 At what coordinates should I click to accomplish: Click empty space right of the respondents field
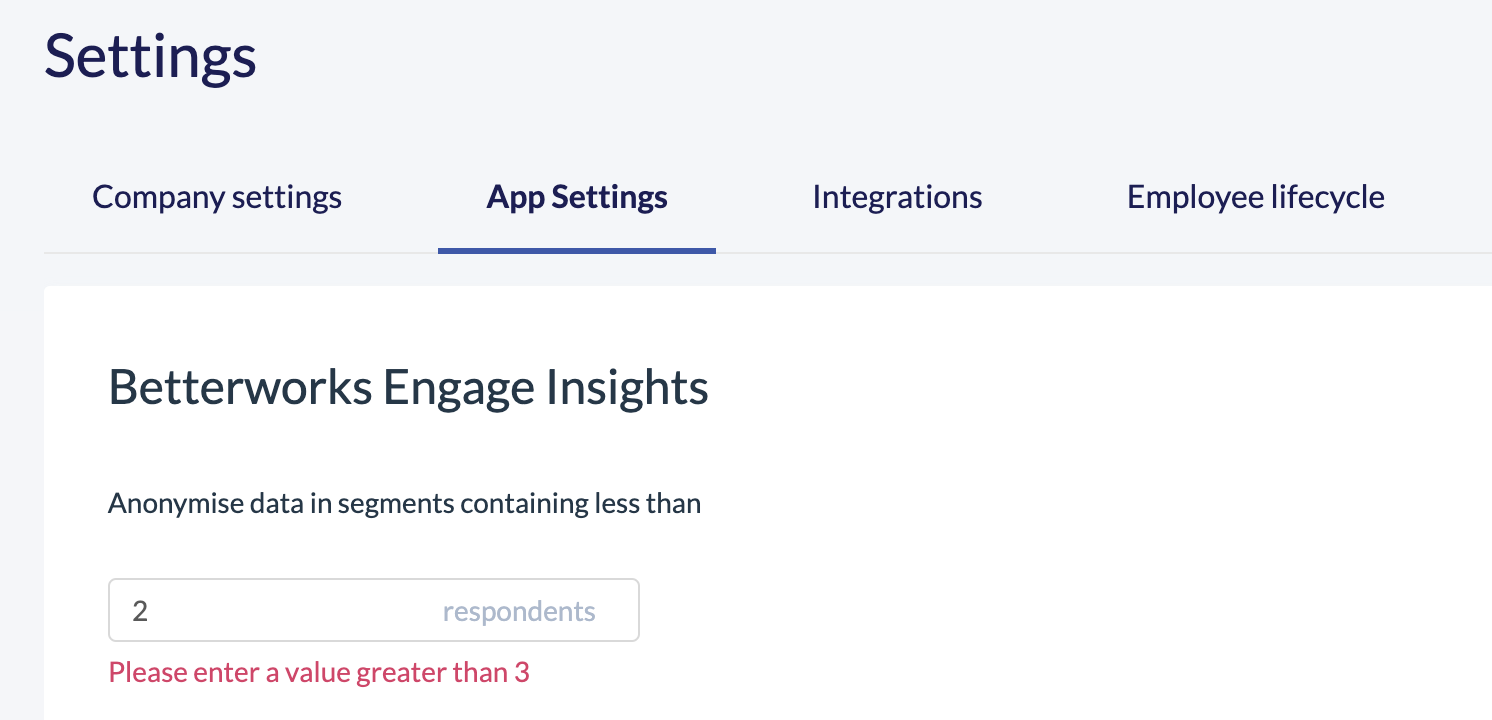[1000, 610]
